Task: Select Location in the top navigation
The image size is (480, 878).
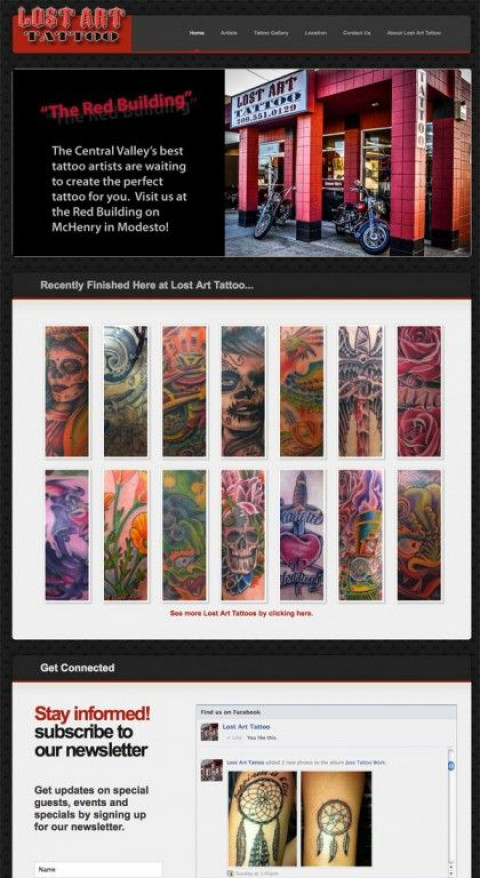Action: pos(315,33)
